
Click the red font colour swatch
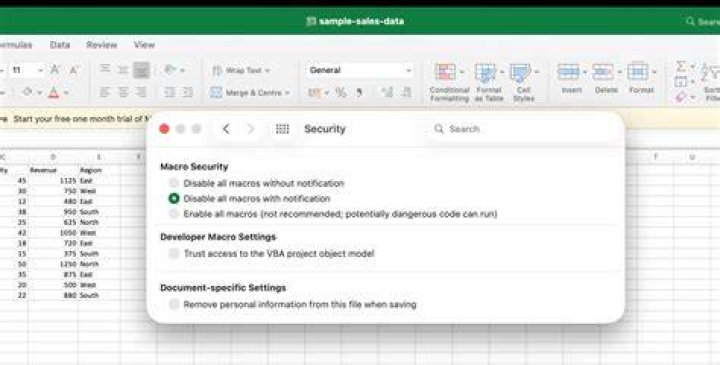54,93
